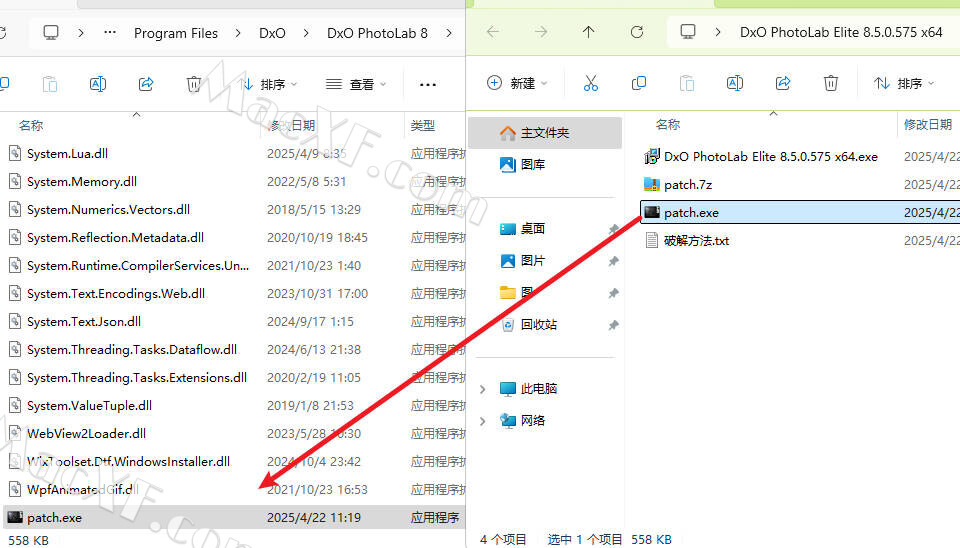960x548 pixels.
Task: Click DxO PhotoLab Elite 8.5.0.575 x64 breadcrumb
Action: tap(841, 32)
